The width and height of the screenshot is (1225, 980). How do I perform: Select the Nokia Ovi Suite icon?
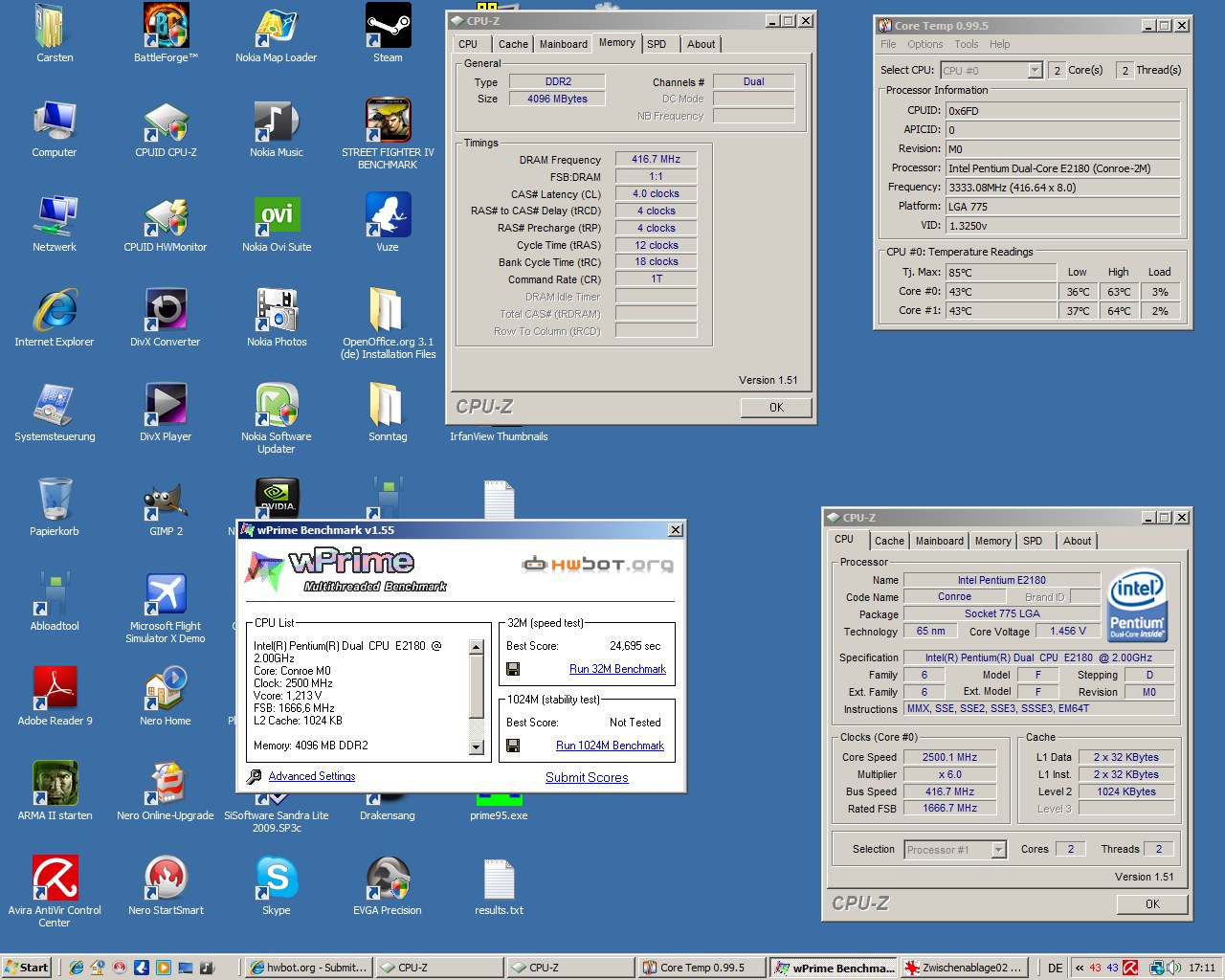click(x=277, y=224)
